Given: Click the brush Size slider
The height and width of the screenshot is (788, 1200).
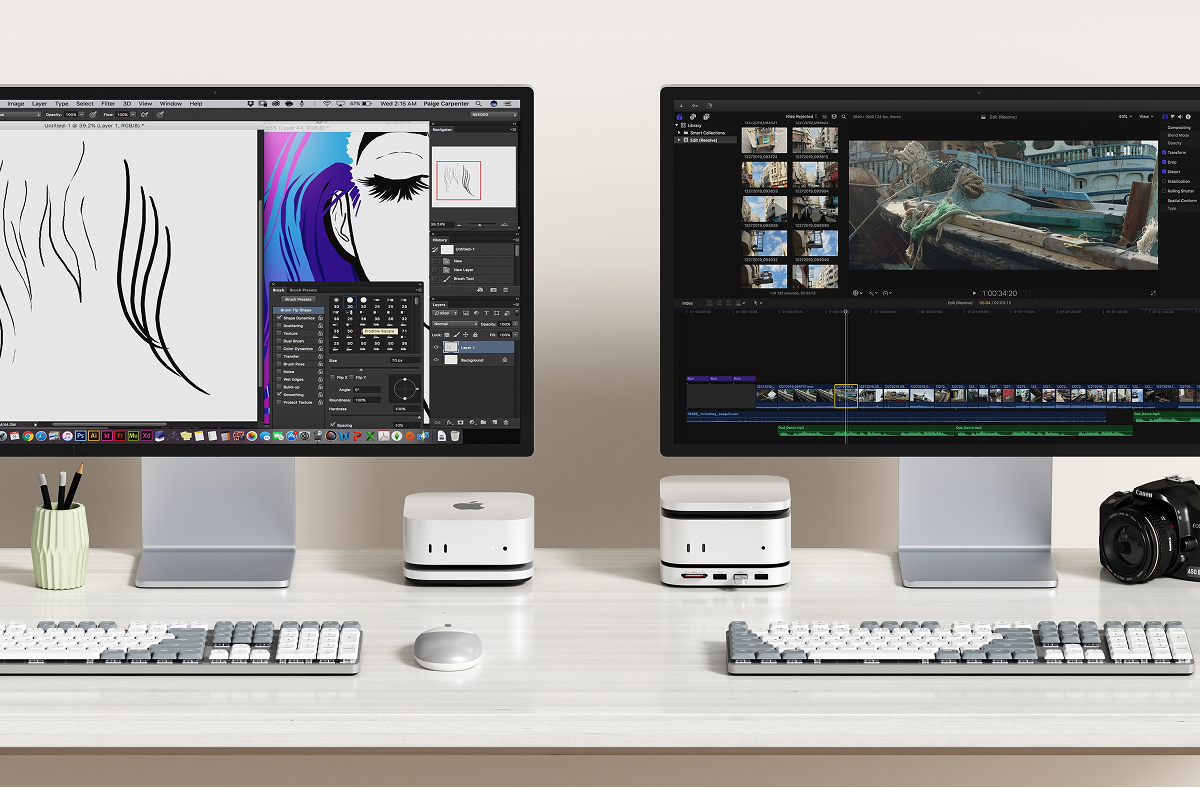Looking at the screenshot, I should tap(360, 369).
